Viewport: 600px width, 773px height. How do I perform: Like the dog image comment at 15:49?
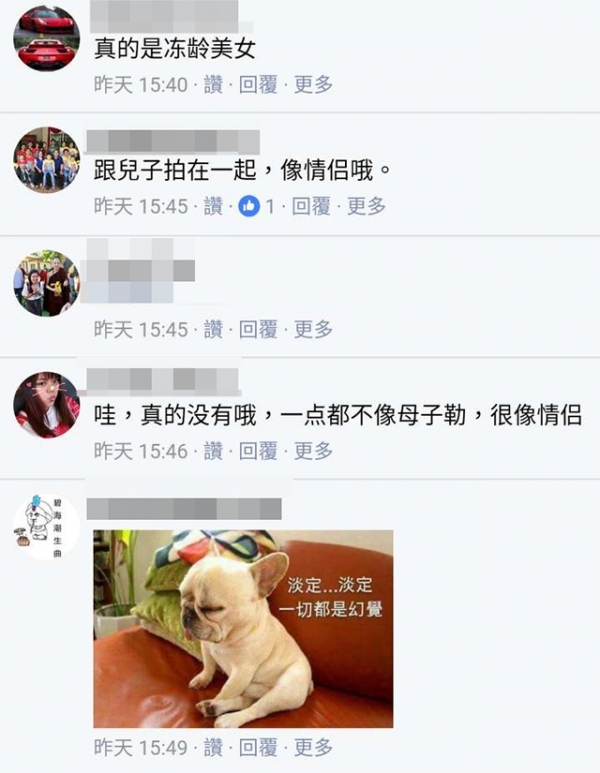[x=213, y=747]
